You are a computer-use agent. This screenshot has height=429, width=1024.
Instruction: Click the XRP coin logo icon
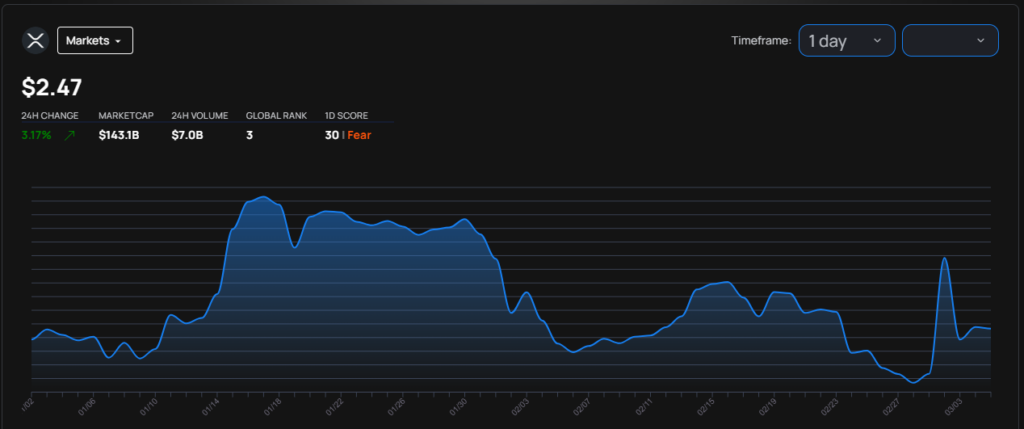pyautogui.click(x=35, y=40)
